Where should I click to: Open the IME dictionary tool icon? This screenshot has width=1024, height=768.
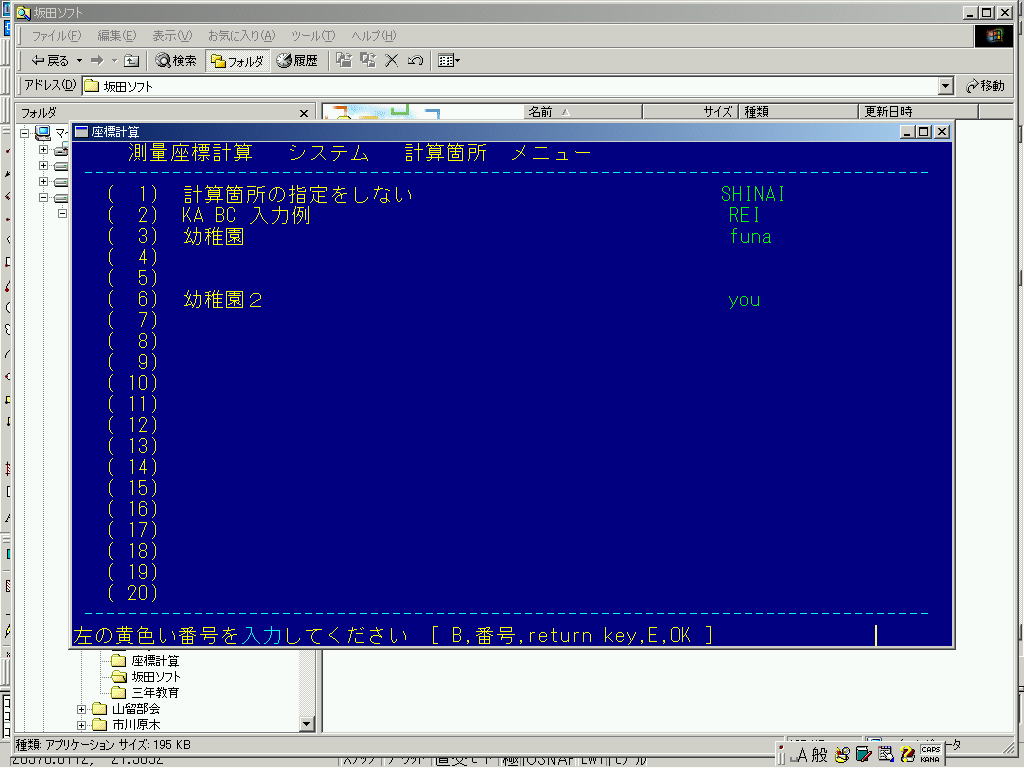(863, 755)
